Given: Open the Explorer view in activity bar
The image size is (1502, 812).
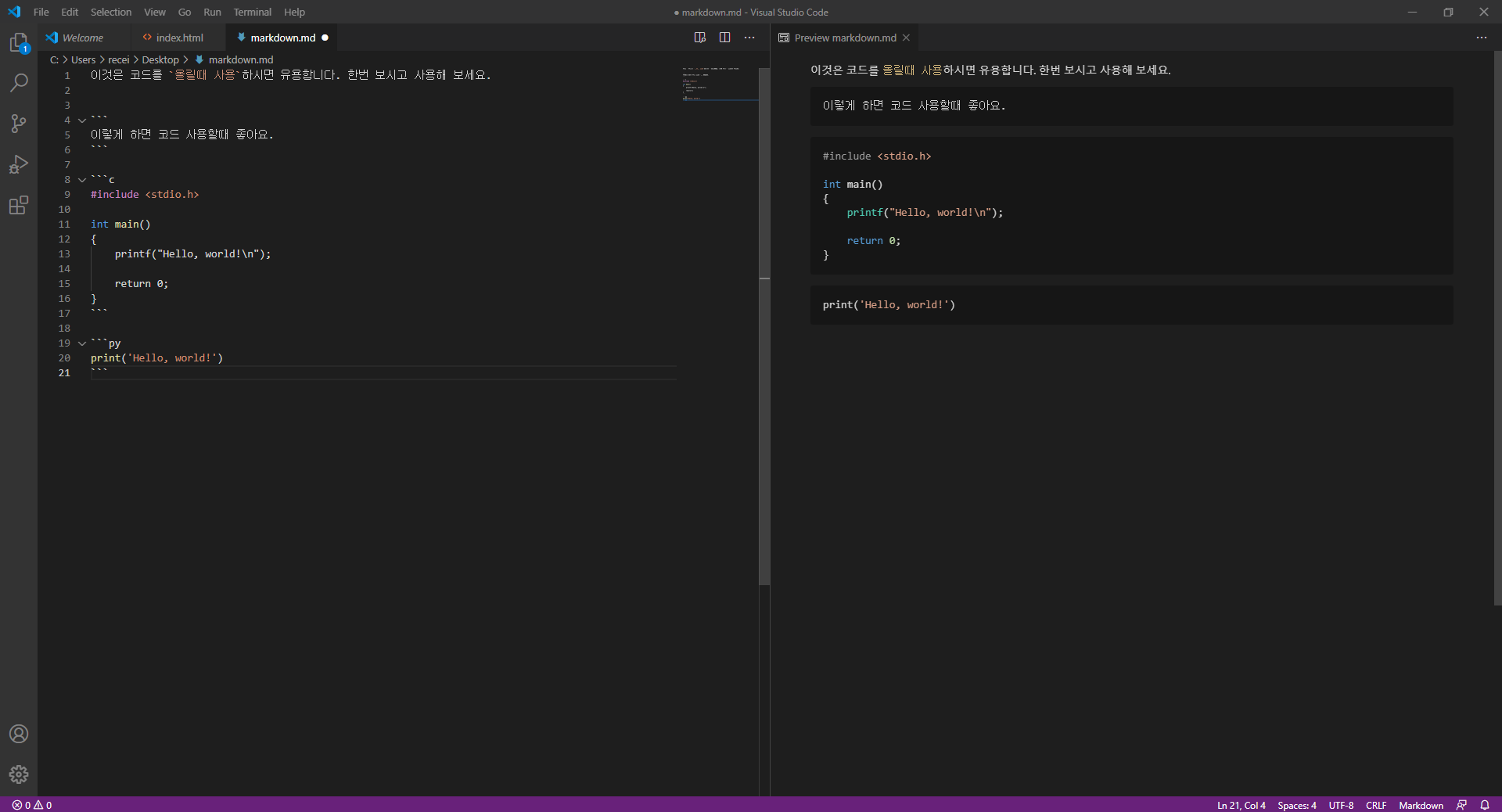Looking at the screenshot, I should (x=19, y=42).
